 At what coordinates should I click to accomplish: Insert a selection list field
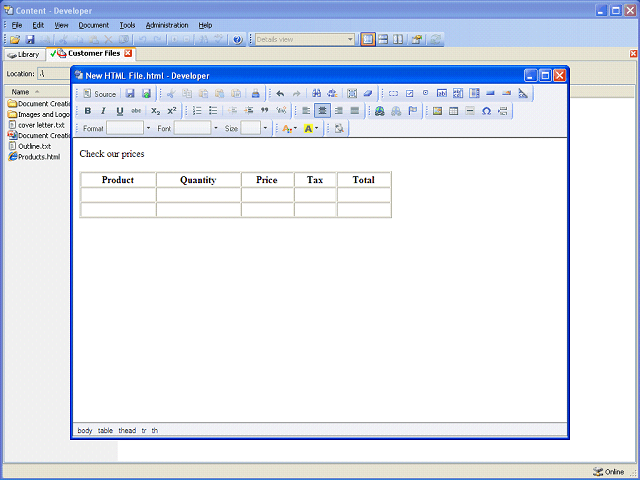point(474,93)
